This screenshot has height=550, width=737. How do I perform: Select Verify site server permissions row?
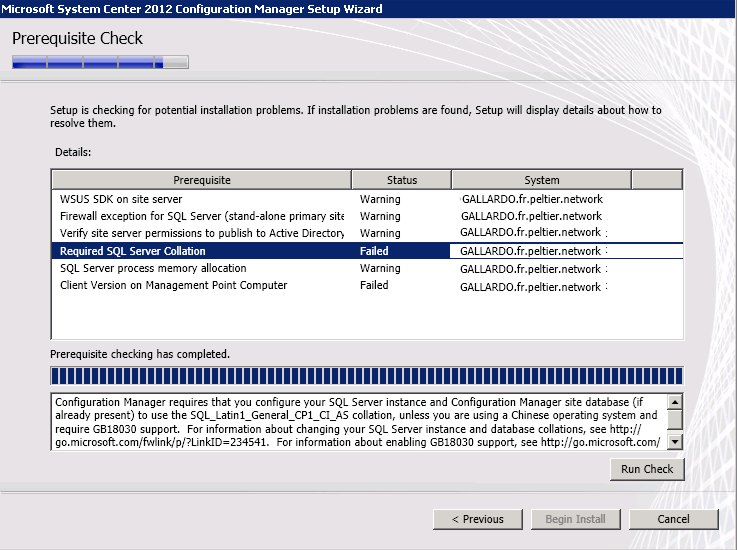pos(367,233)
